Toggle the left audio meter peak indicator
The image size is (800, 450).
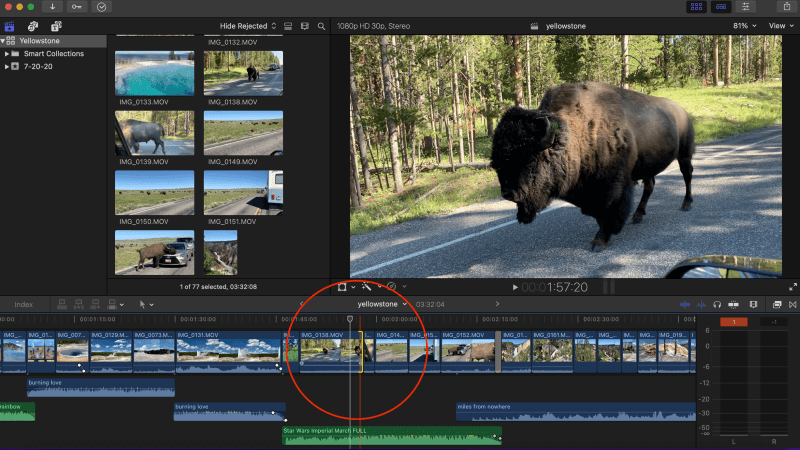734,322
